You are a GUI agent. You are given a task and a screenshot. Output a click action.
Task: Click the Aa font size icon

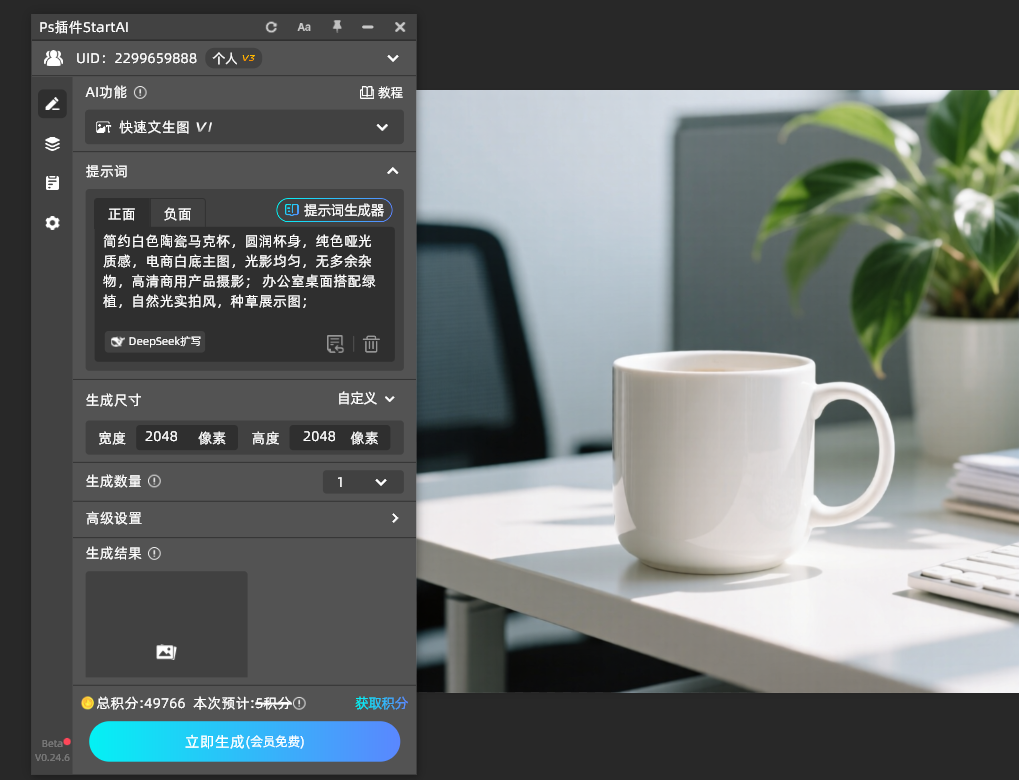(304, 27)
